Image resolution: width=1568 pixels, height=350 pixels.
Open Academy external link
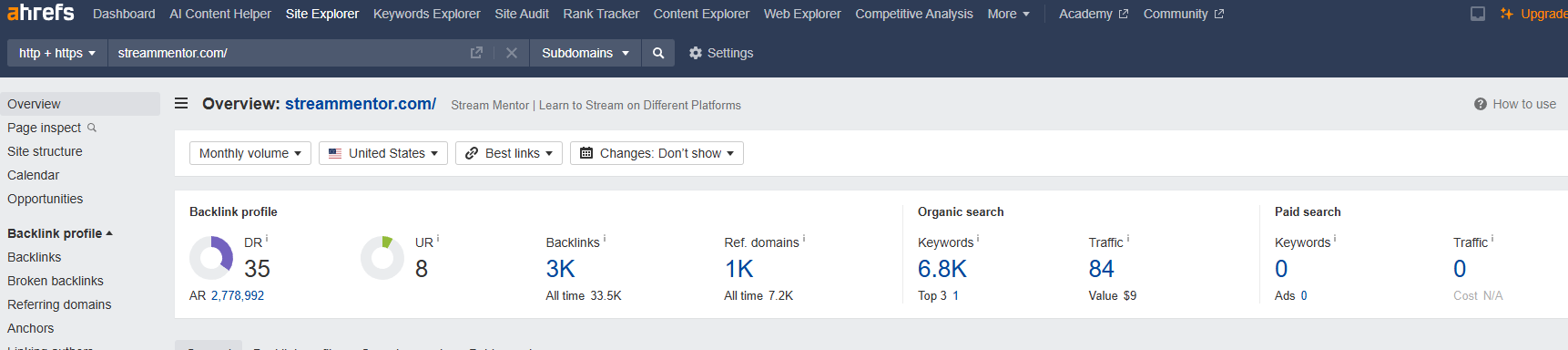pyautogui.click(x=1094, y=14)
